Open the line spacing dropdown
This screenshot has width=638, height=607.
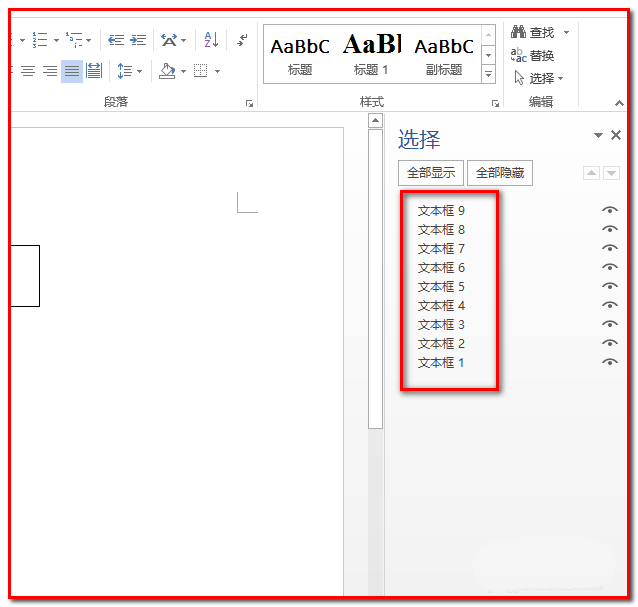[x=129, y=71]
